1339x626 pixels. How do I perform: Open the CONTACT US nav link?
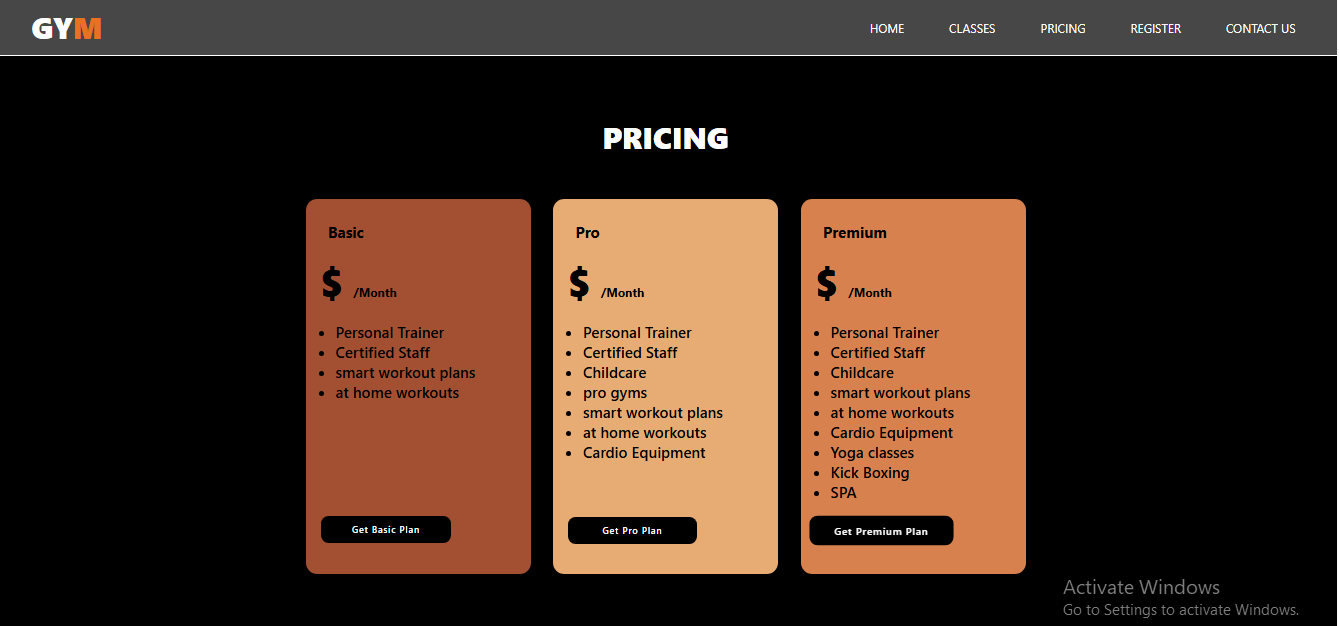1261,29
